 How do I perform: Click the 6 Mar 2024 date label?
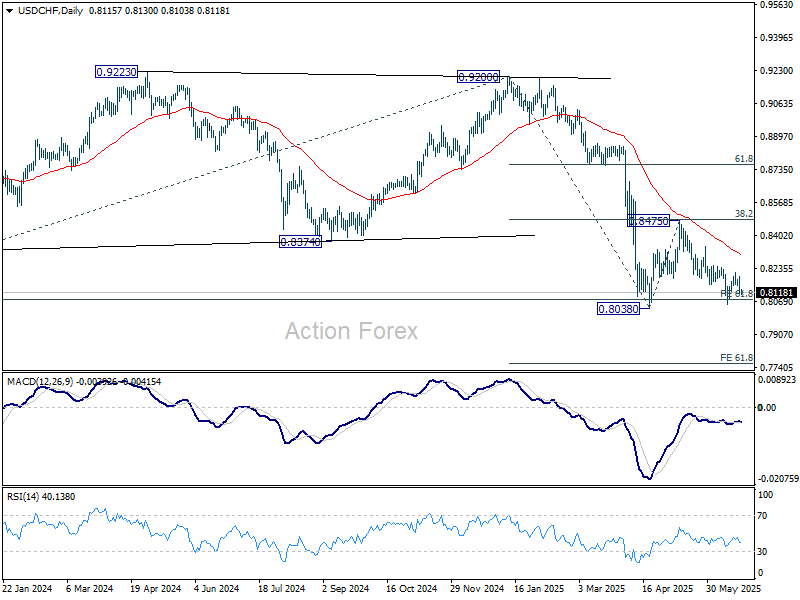[x=90, y=589]
